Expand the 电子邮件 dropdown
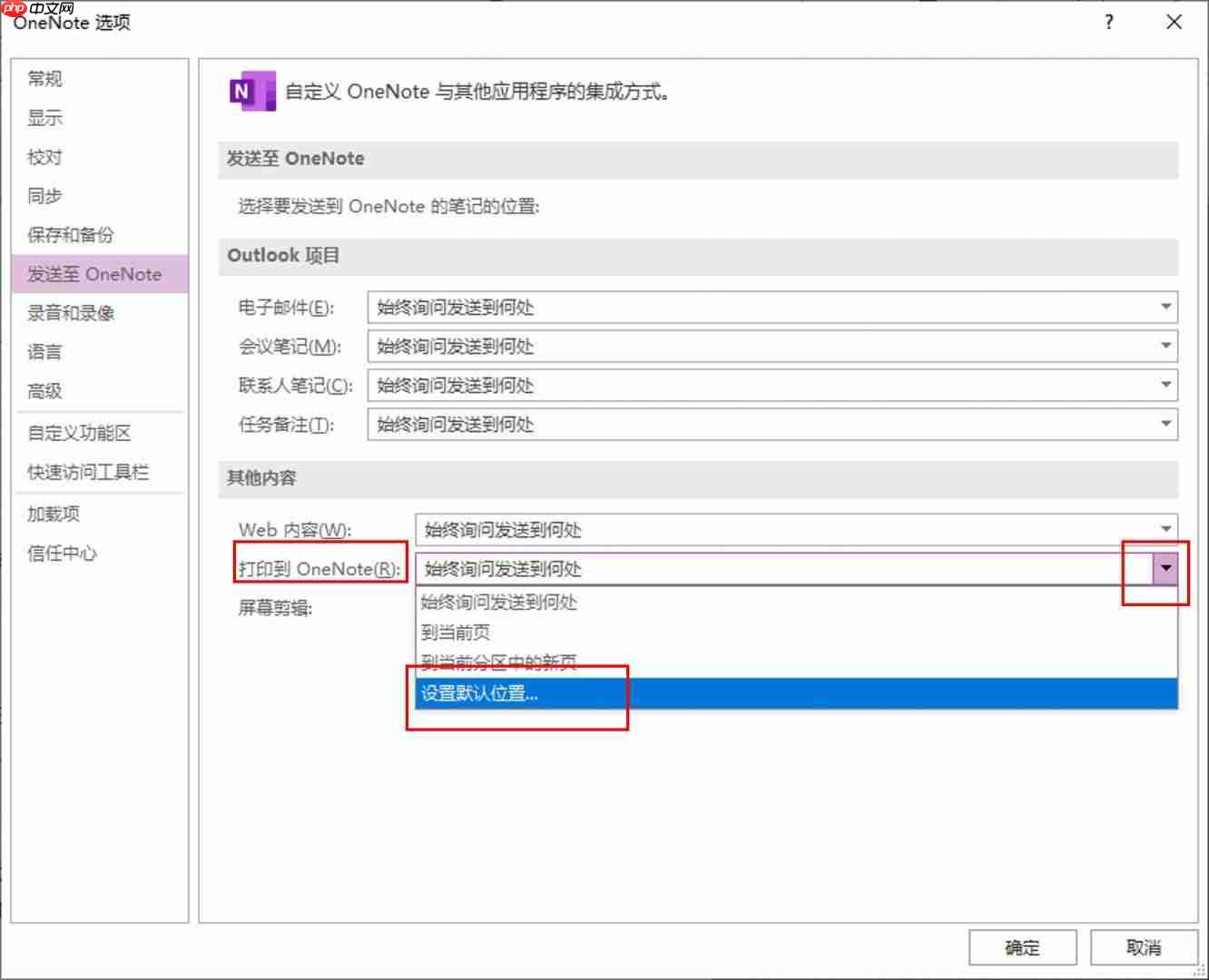The height and width of the screenshot is (980, 1209). [1165, 307]
